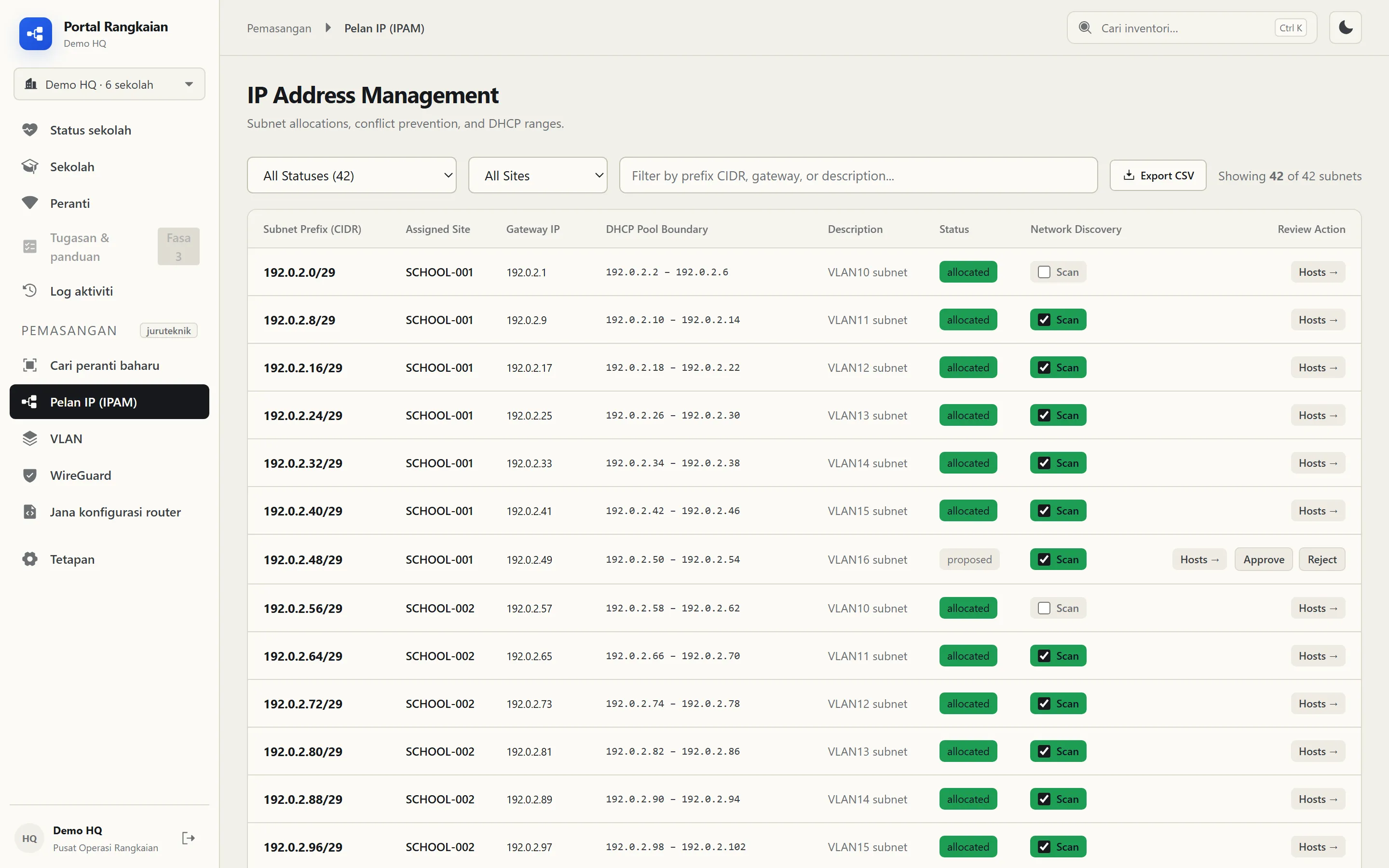Click the graduation cap icon for Sekolah
1389x868 pixels.
tap(30, 166)
